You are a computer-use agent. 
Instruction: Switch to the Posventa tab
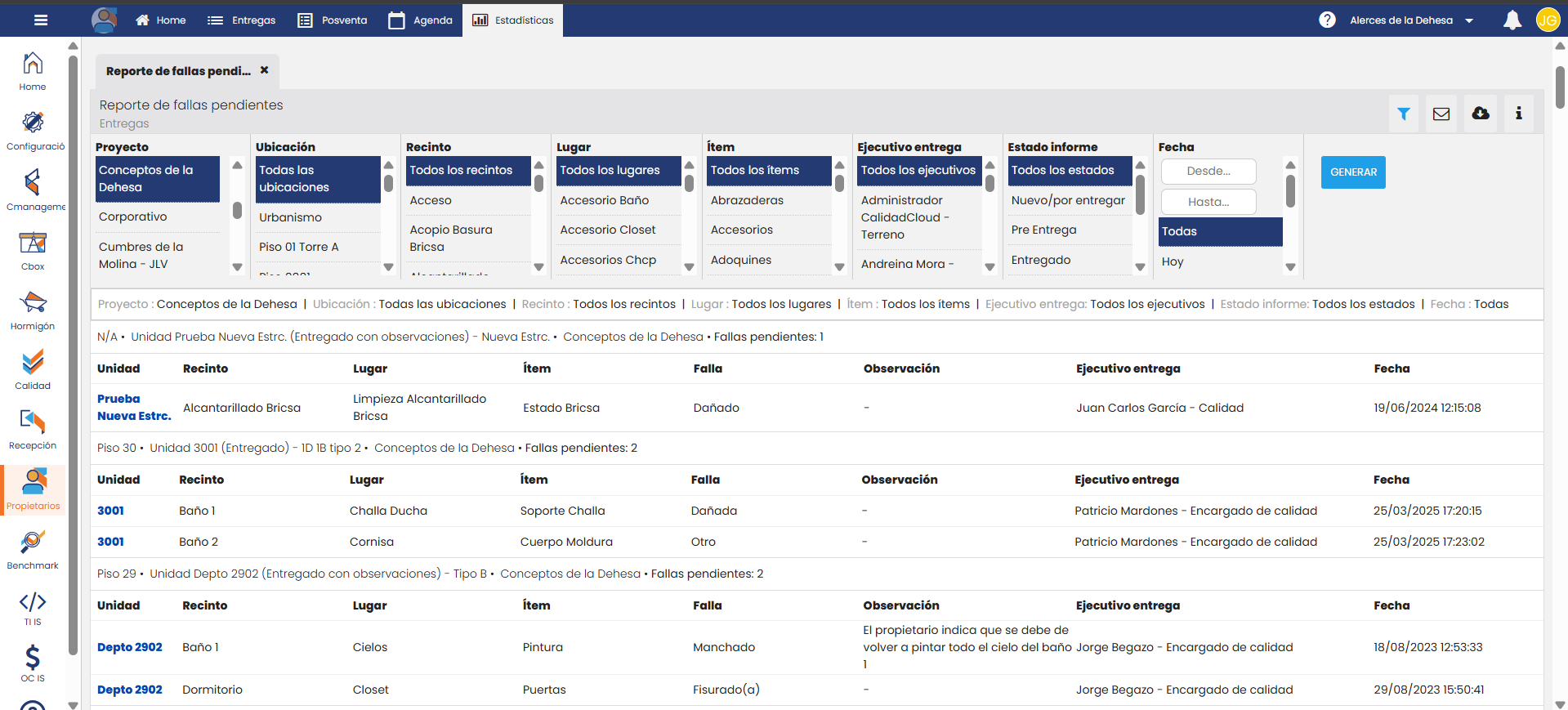pyautogui.click(x=332, y=20)
